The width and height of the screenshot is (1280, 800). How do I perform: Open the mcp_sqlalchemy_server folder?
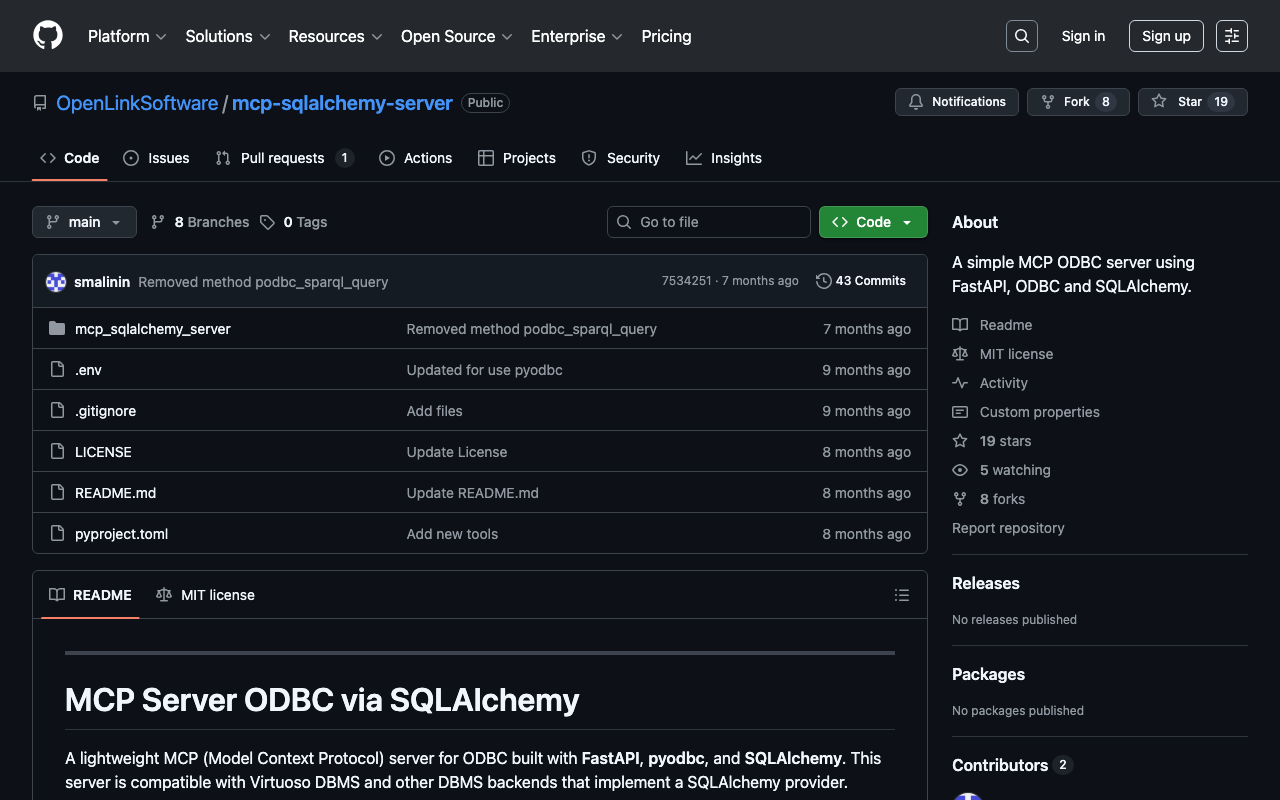tap(152, 329)
